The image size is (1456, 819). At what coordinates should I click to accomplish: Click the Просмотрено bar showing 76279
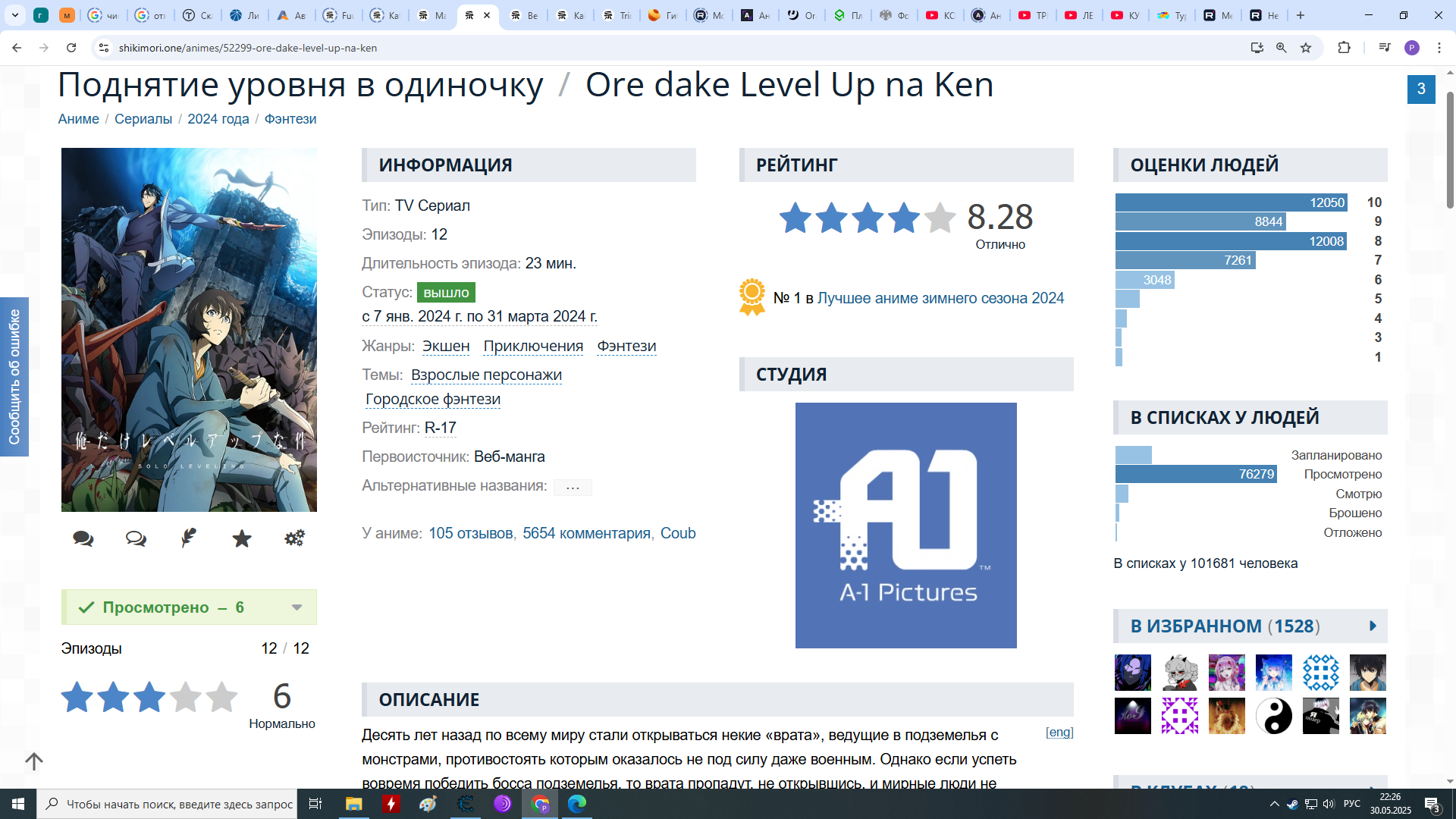pos(1196,474)
